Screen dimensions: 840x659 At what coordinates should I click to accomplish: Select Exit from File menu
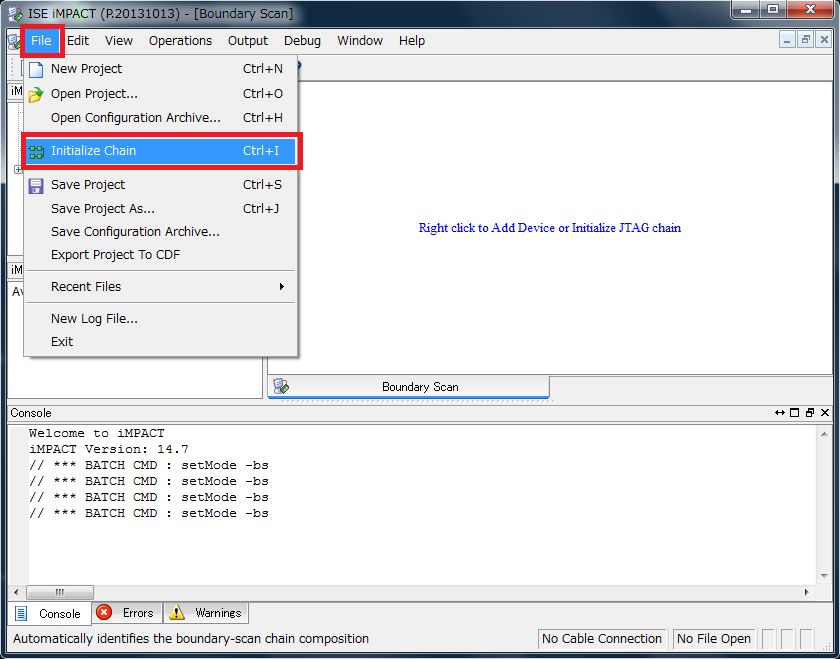point(161,342)
